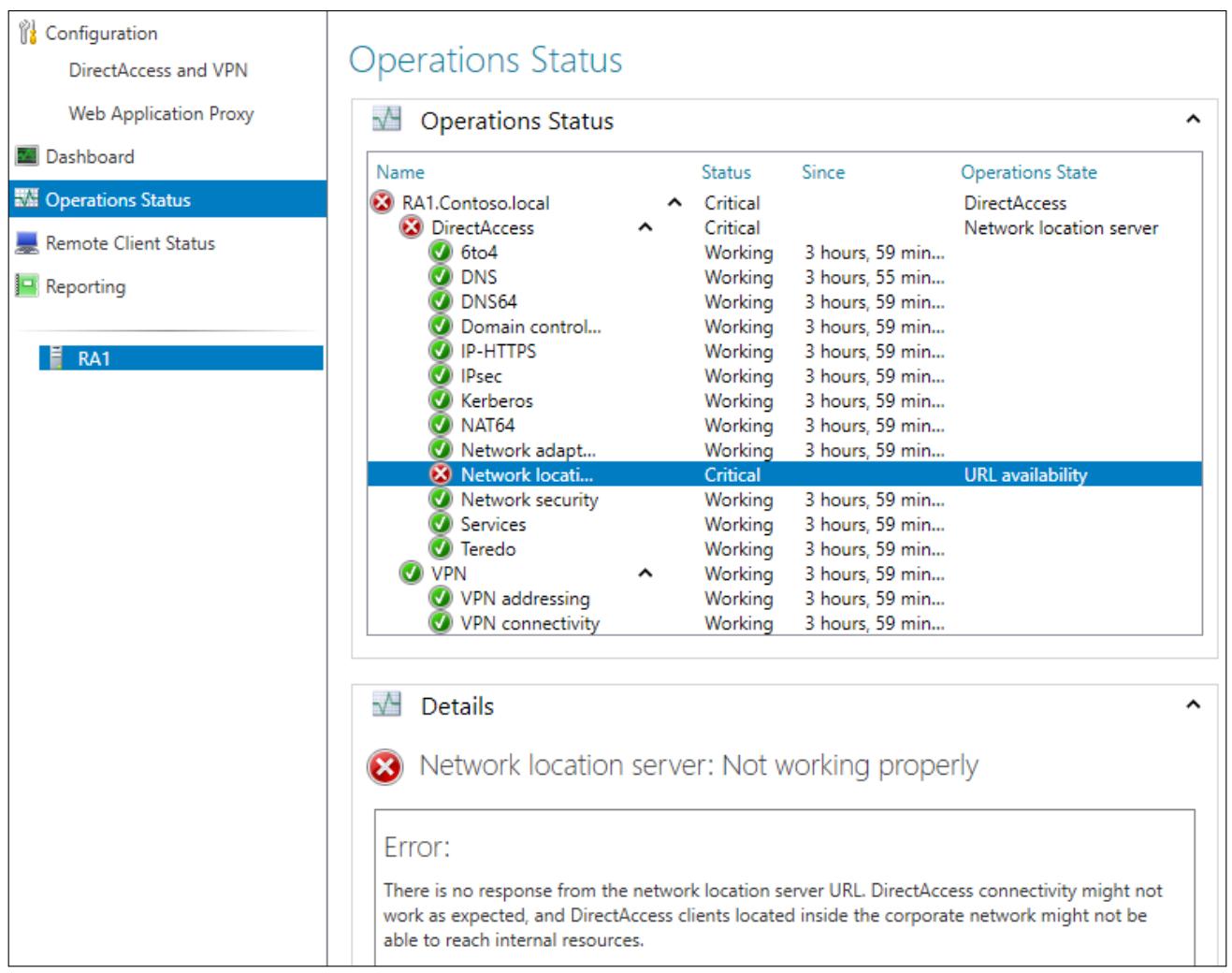Image resolution: width=1232 pixels, height=973 pixels.
Task: Click Critical status of RA1.Contoso.local
Action: click(x=732, y=202)
